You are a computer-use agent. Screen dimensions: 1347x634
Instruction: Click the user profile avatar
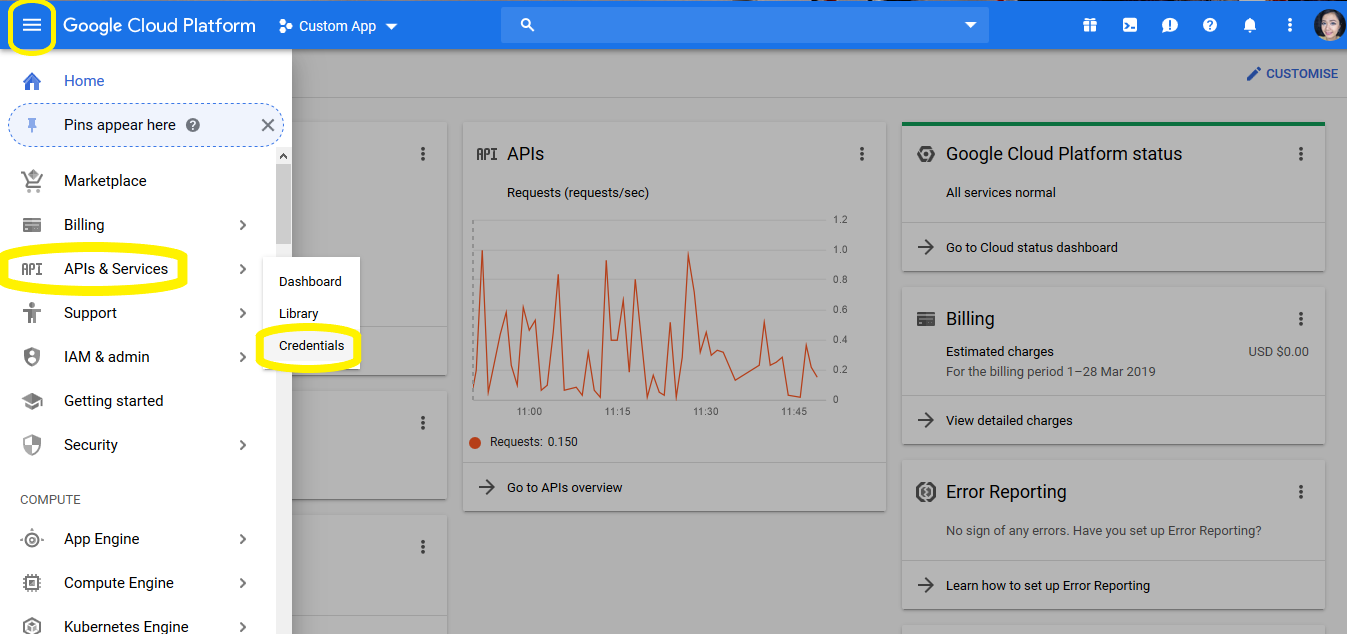[1329, 25]
